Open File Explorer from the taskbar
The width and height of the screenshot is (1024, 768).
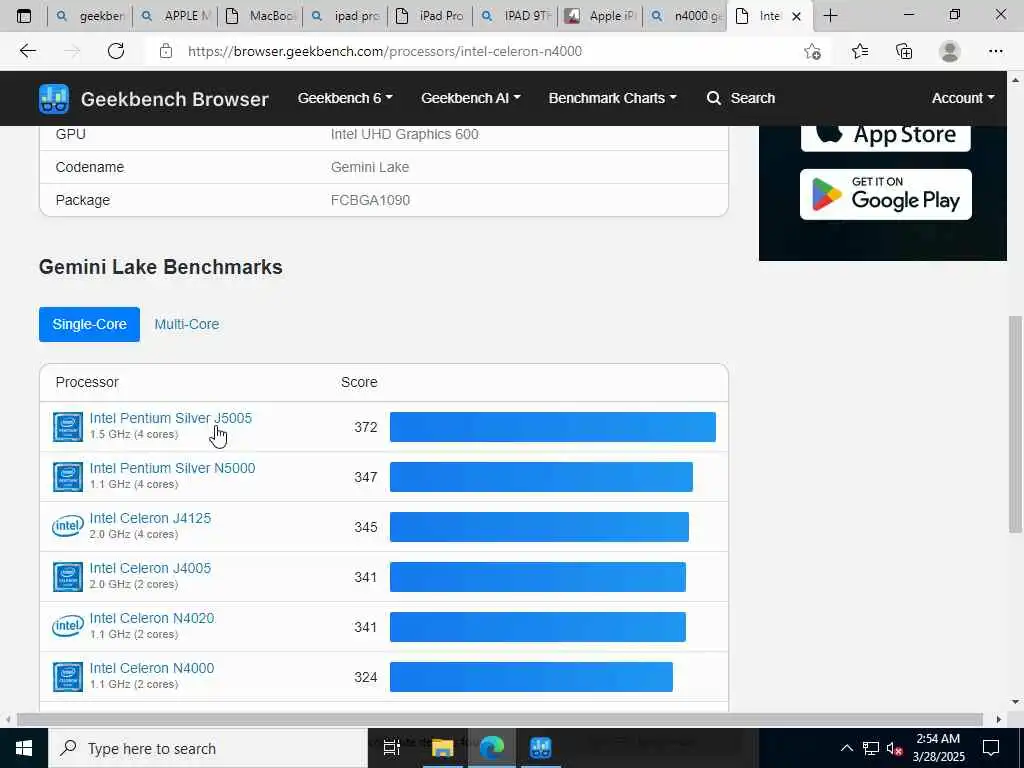(442, 748)
